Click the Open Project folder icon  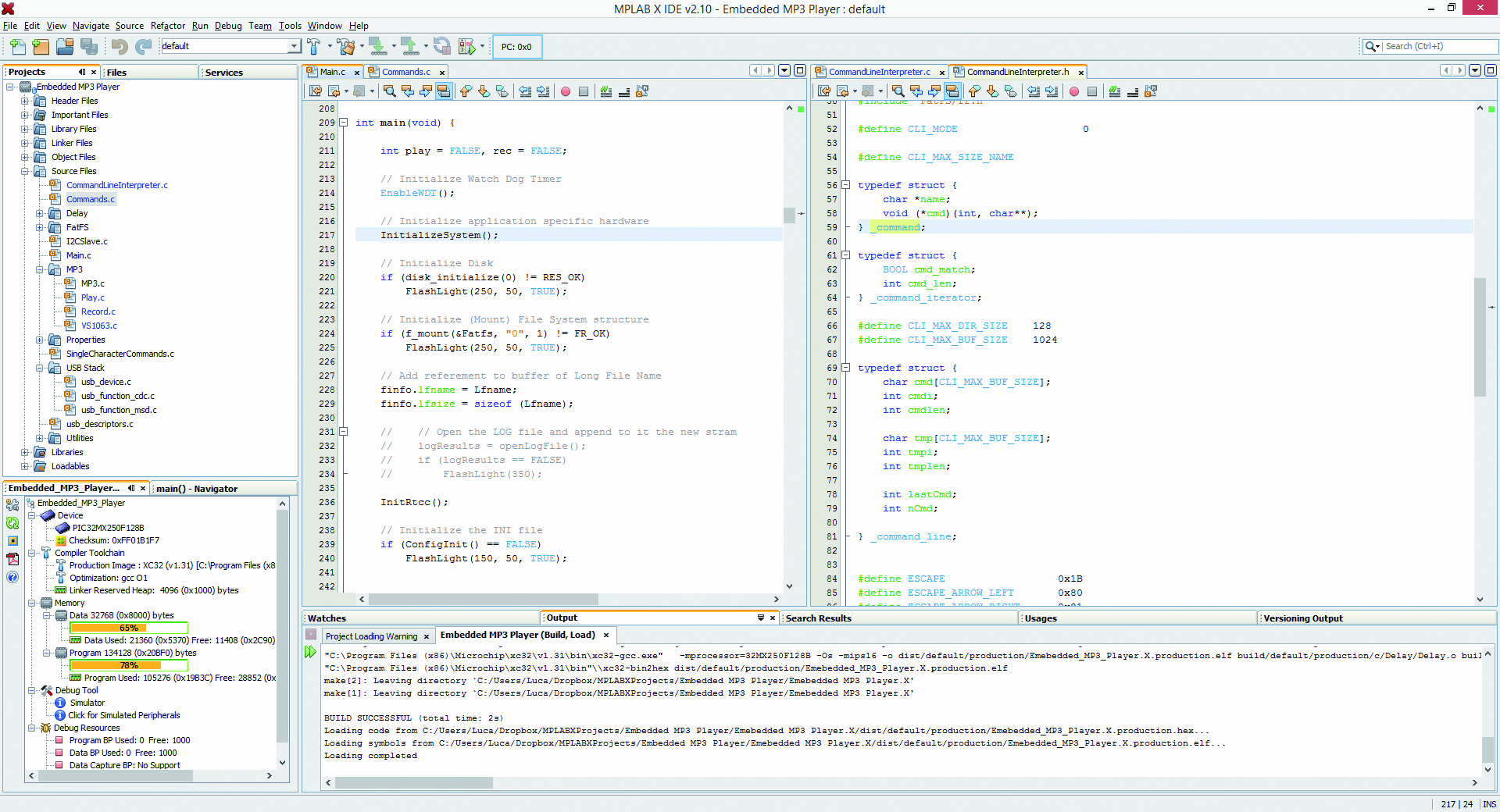65,47
